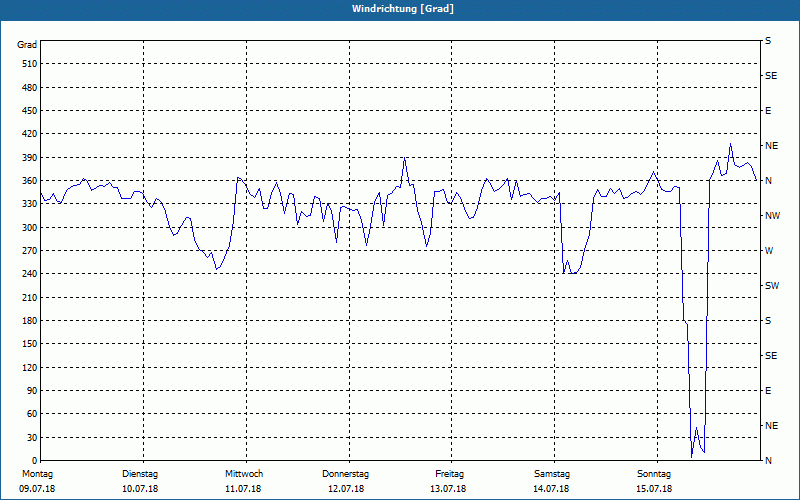The image size is (800, 500).
Task: Click the 'S' compass label beside 180
Action: tap(768, 321)
